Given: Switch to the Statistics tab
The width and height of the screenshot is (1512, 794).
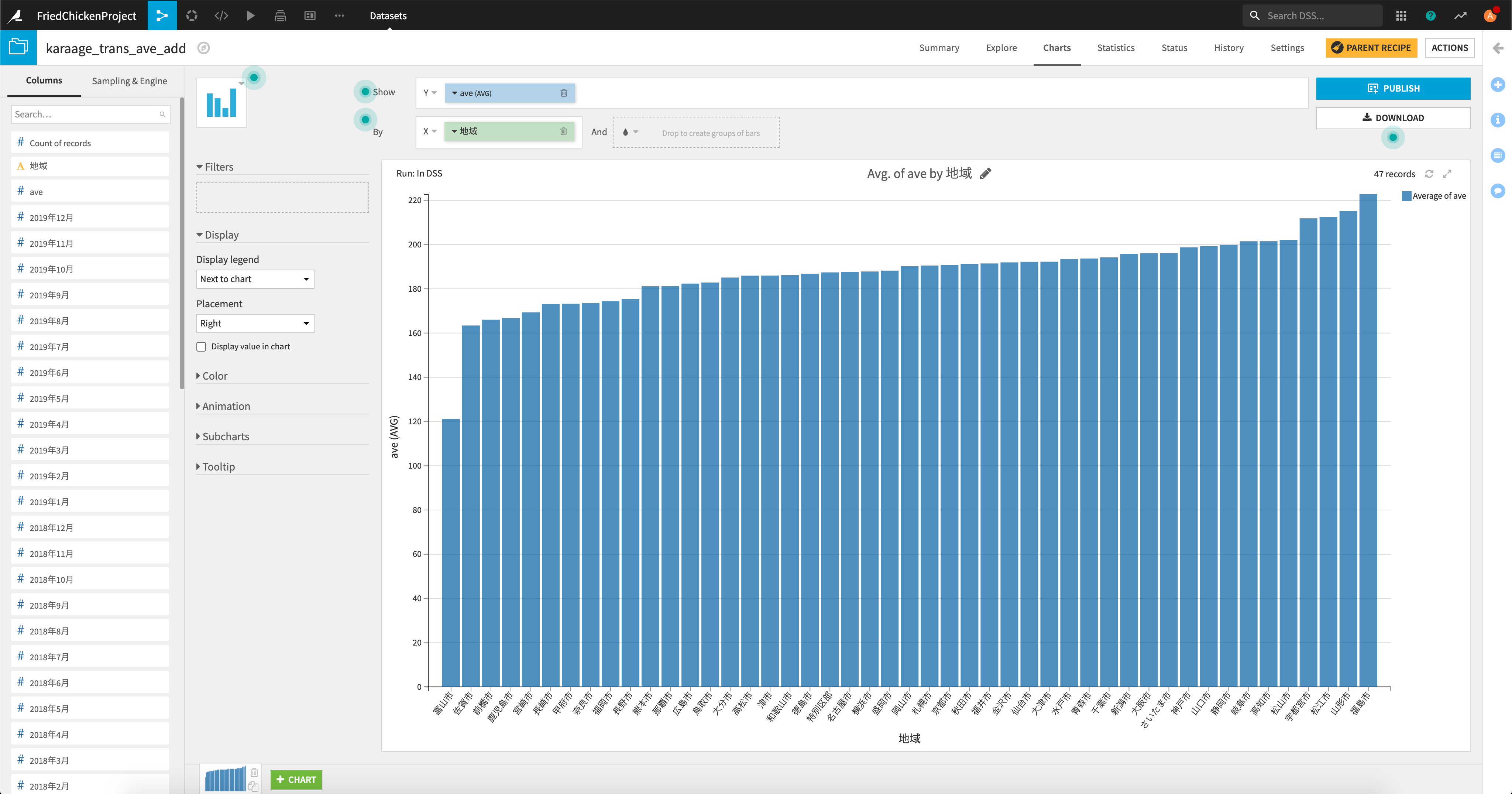Looking at the screenshot, I should point(1115,48).
